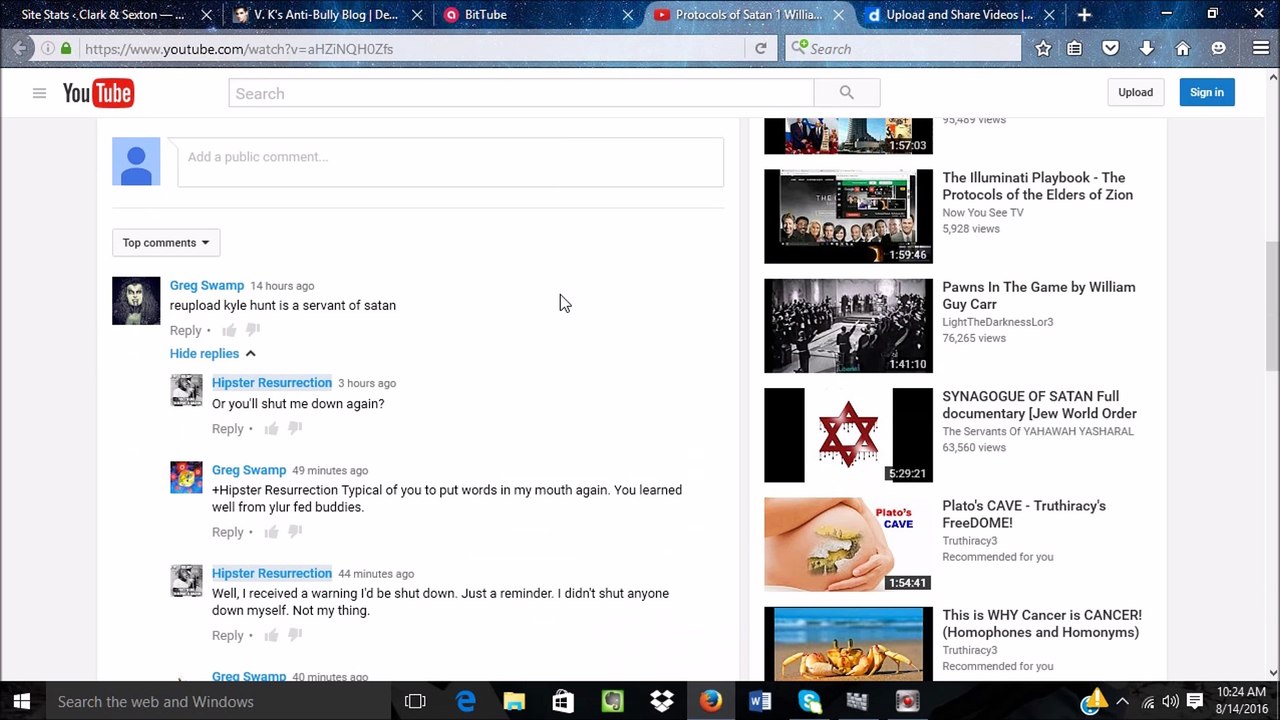
Task: Dislike Greg Swamp's 49 minutes ago reply
Action: point(295,532)
